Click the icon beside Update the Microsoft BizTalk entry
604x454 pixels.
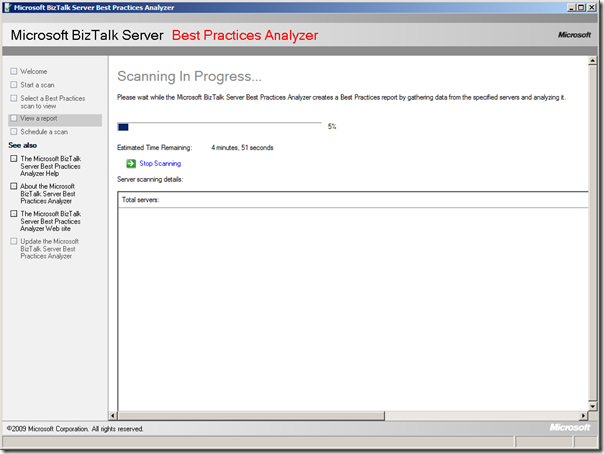[14, 241]
